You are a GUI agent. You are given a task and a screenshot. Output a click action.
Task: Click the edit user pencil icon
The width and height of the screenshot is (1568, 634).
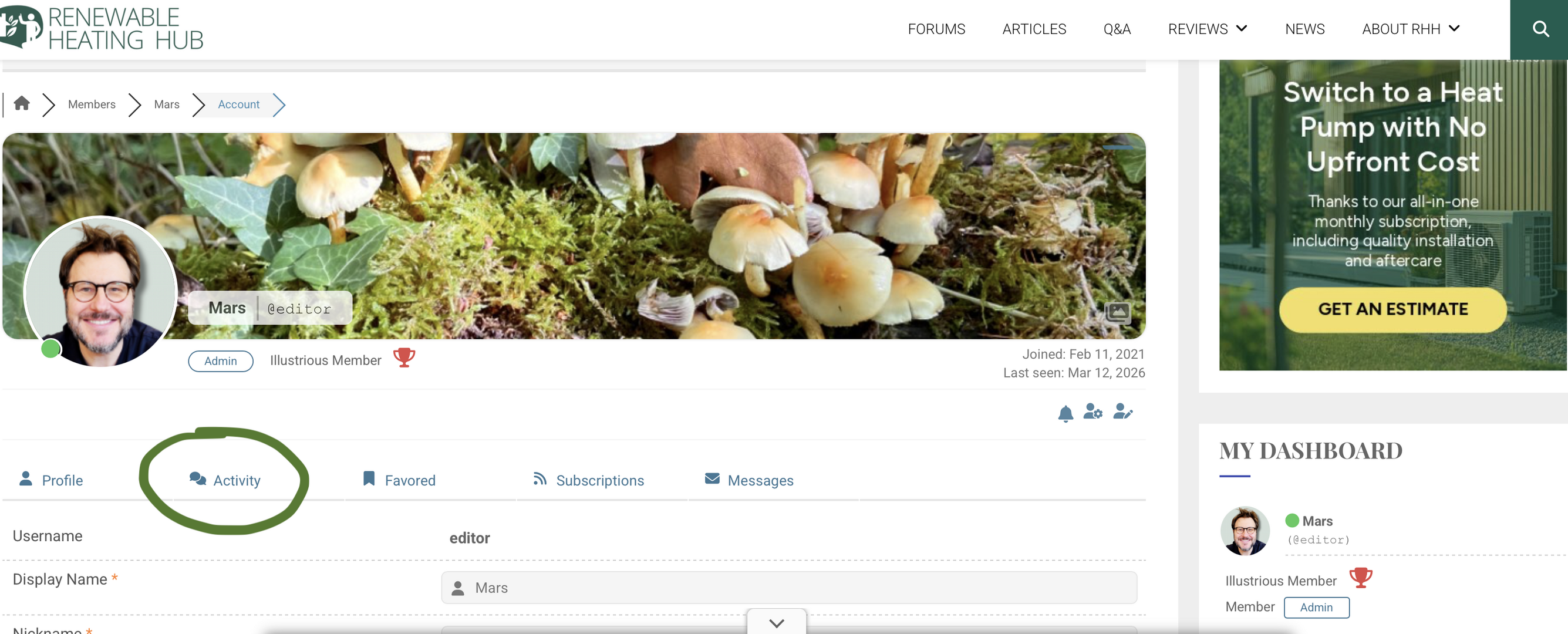click(1122, 412)
